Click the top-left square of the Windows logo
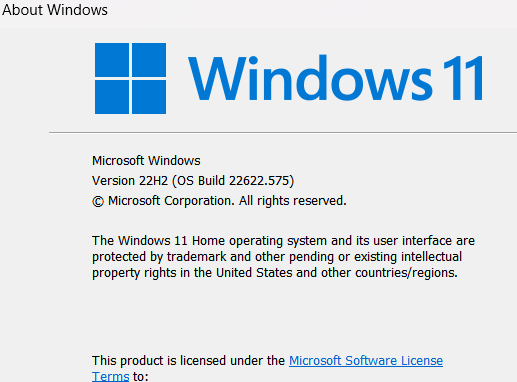The image size is (517, 382). 112,60
